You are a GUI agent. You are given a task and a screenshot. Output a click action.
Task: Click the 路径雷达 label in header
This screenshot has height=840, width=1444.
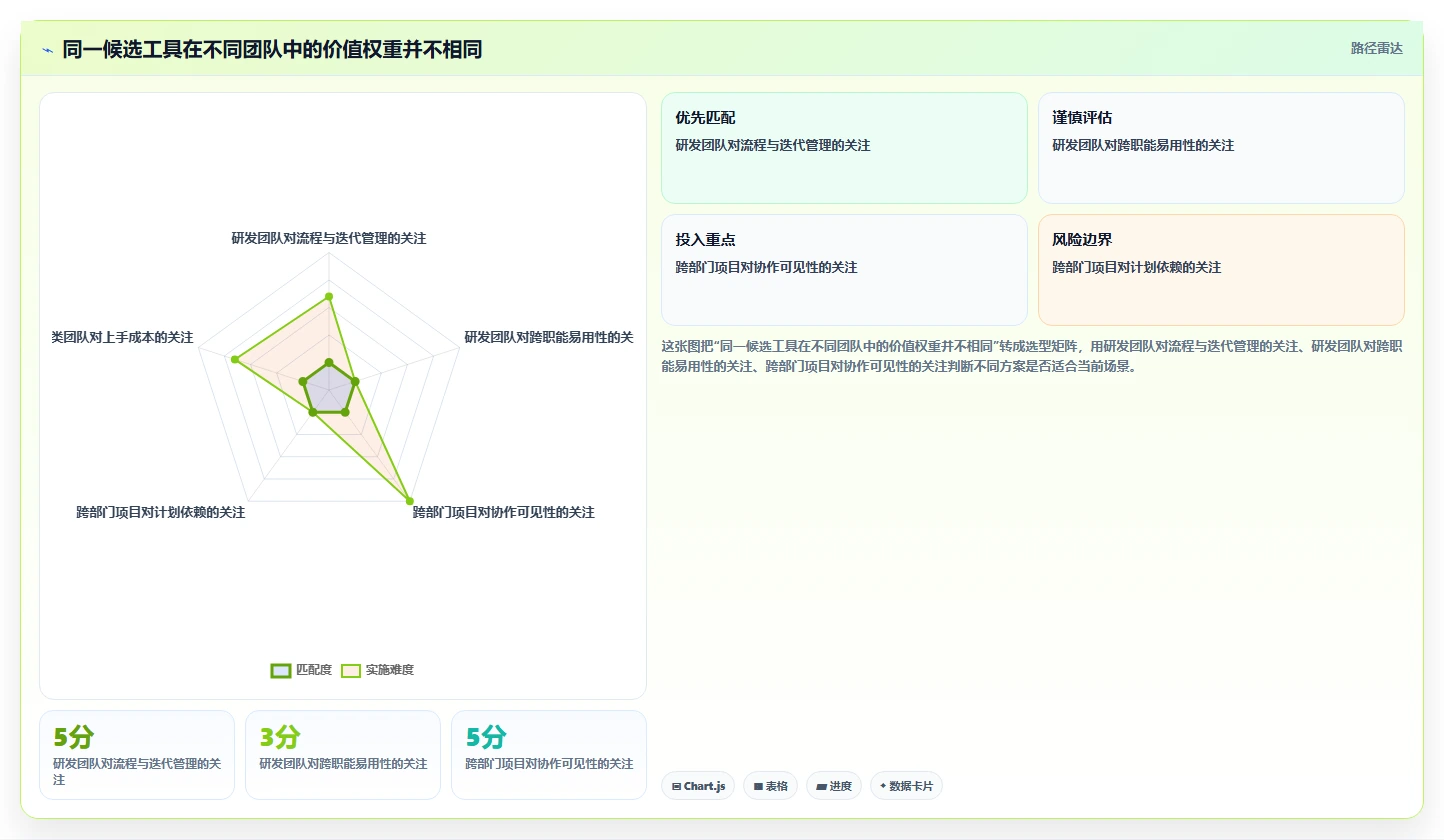[x=1377, y=48]
